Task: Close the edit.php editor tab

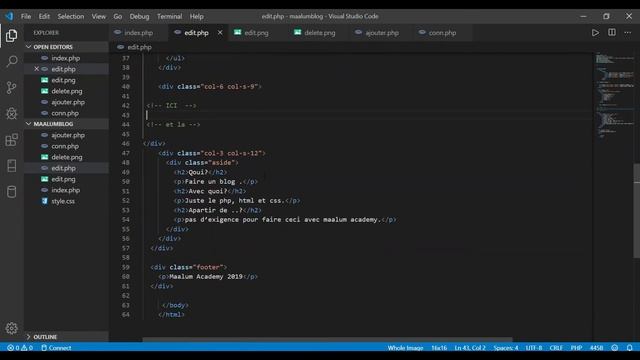Action: (220, 33)
